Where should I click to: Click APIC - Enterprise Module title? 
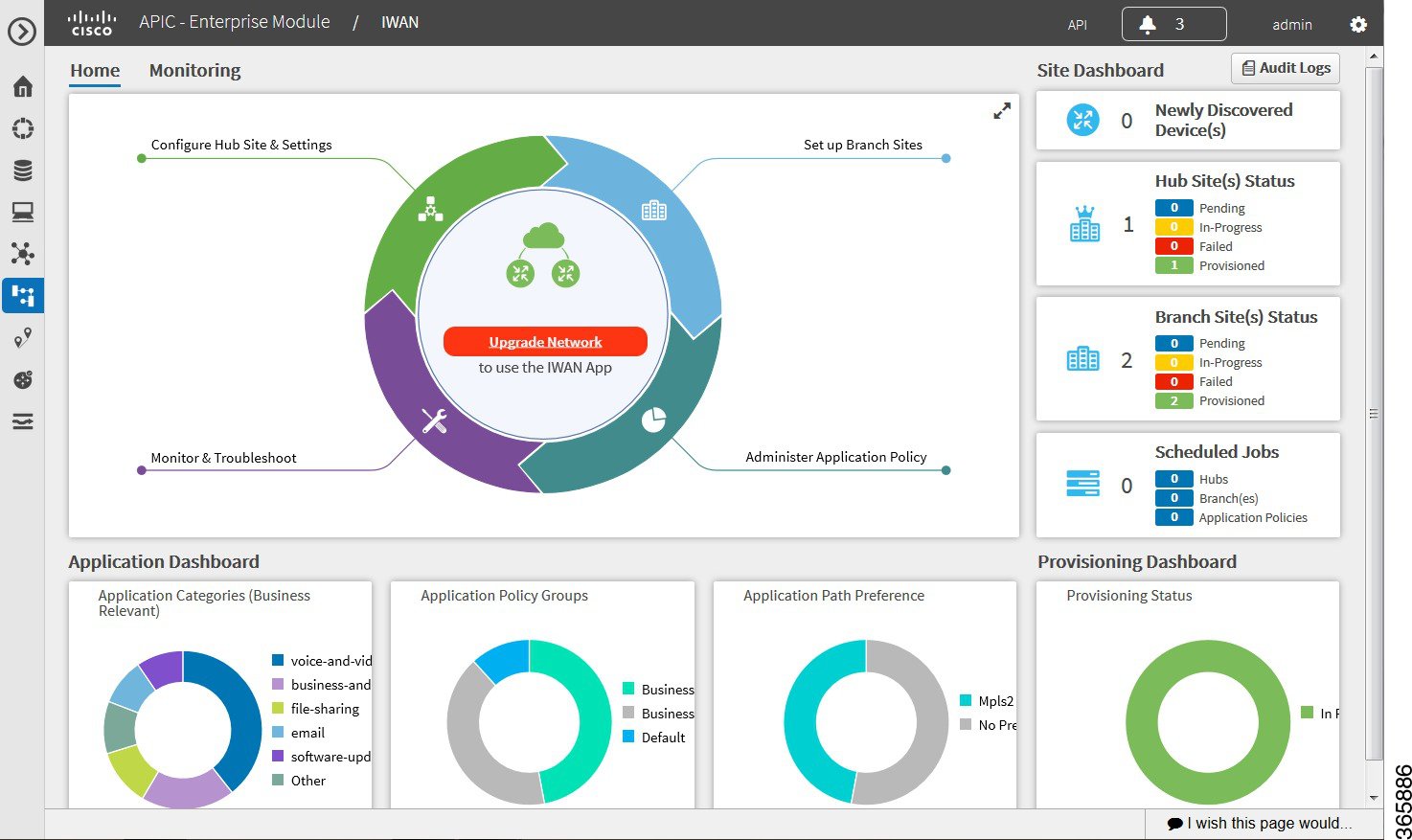[235, 22]
